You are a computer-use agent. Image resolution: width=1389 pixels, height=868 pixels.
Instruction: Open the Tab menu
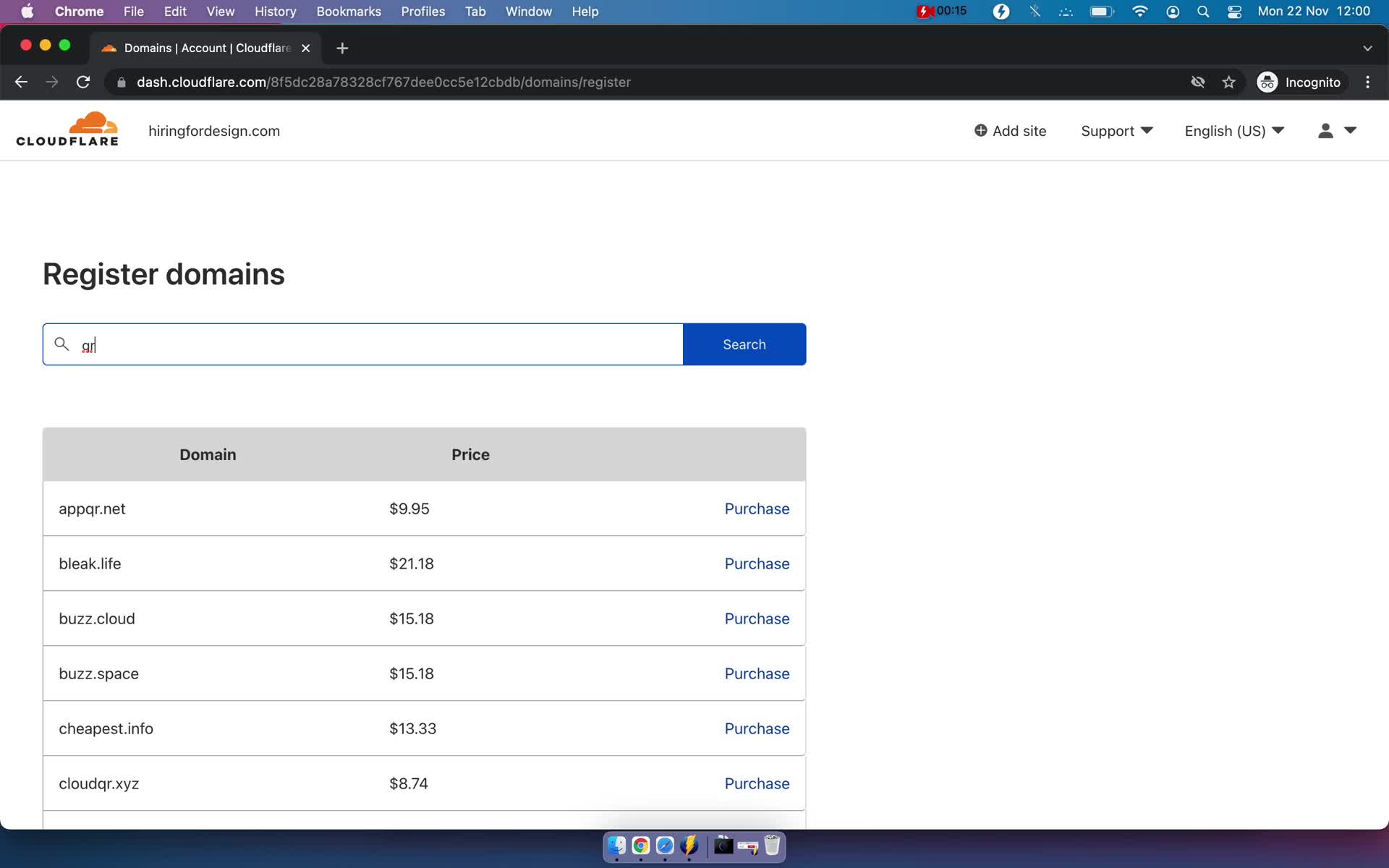click(475, 11)
